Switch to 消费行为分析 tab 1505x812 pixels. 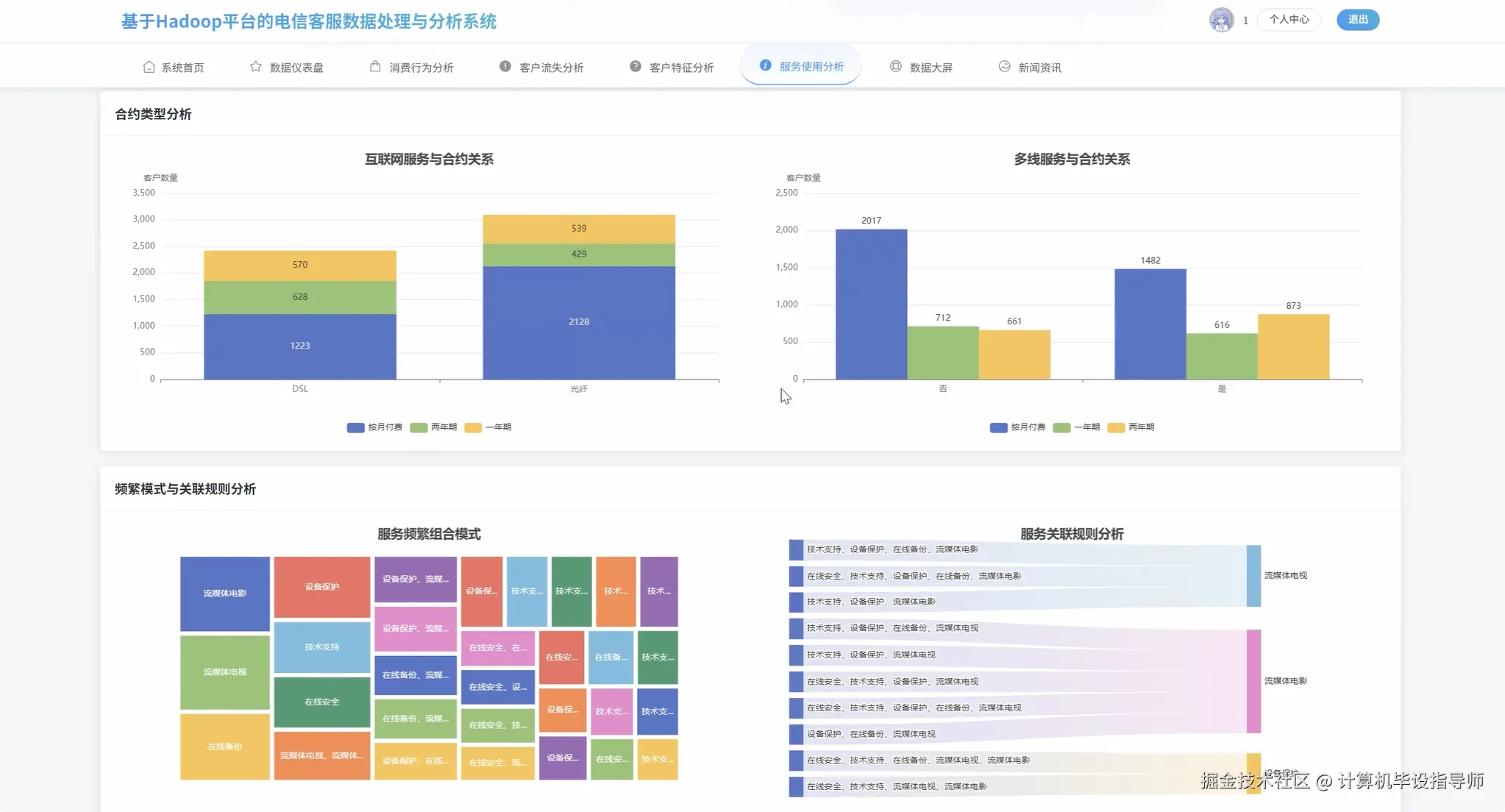click(x=412, y=67)
